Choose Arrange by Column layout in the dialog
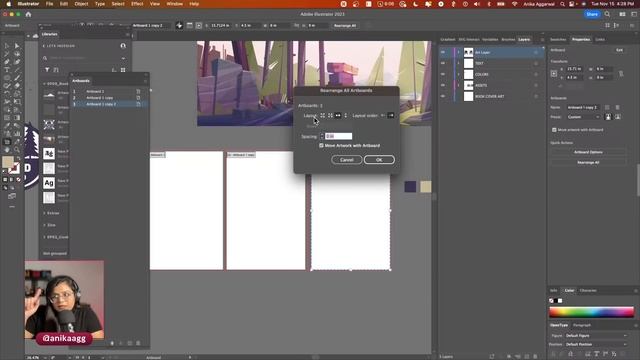Screen dimensions: 640x360 pos(346,116)
